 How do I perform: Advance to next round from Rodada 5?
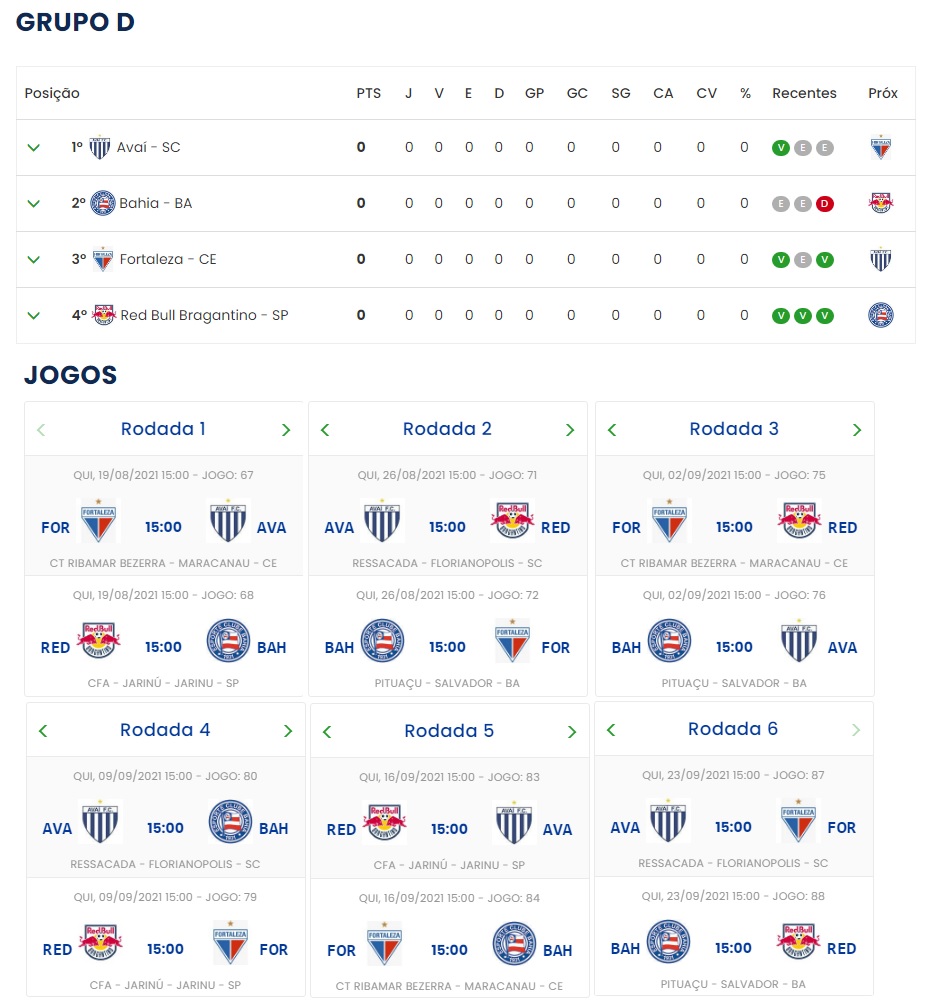point(572,732)
